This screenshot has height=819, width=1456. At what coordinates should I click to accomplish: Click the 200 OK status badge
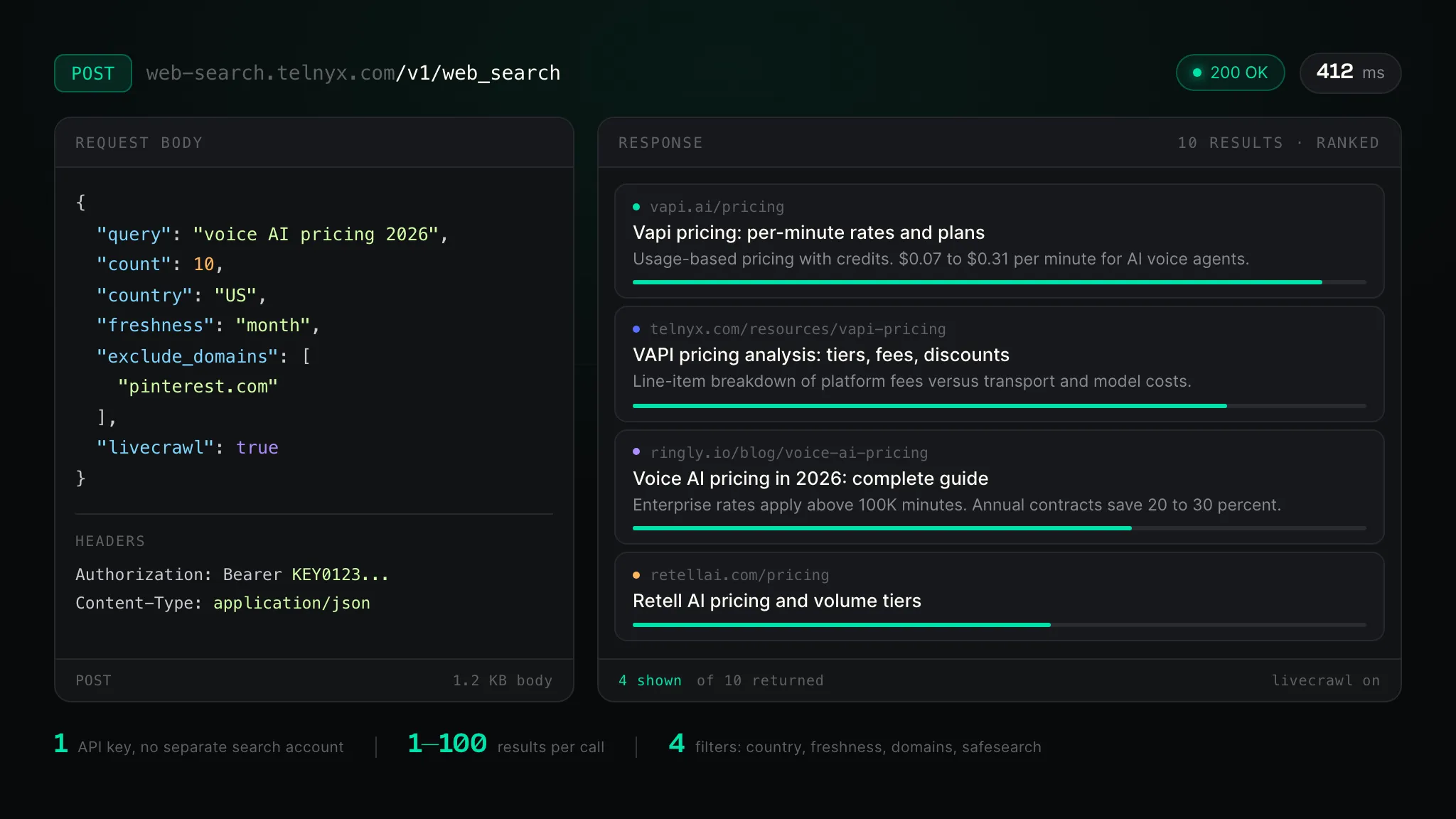(x=1230, y=73)
